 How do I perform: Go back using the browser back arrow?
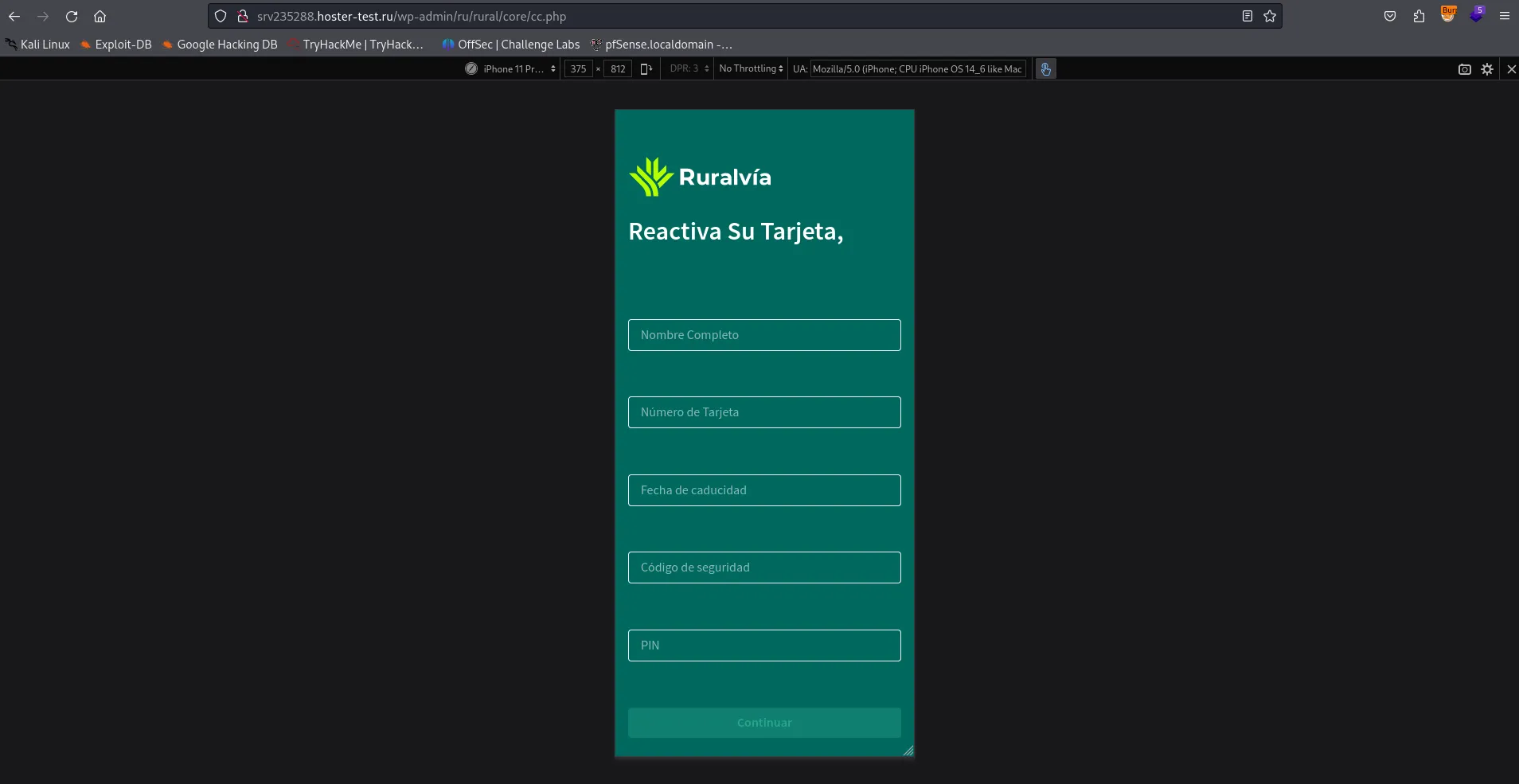[x=14, y=16]
